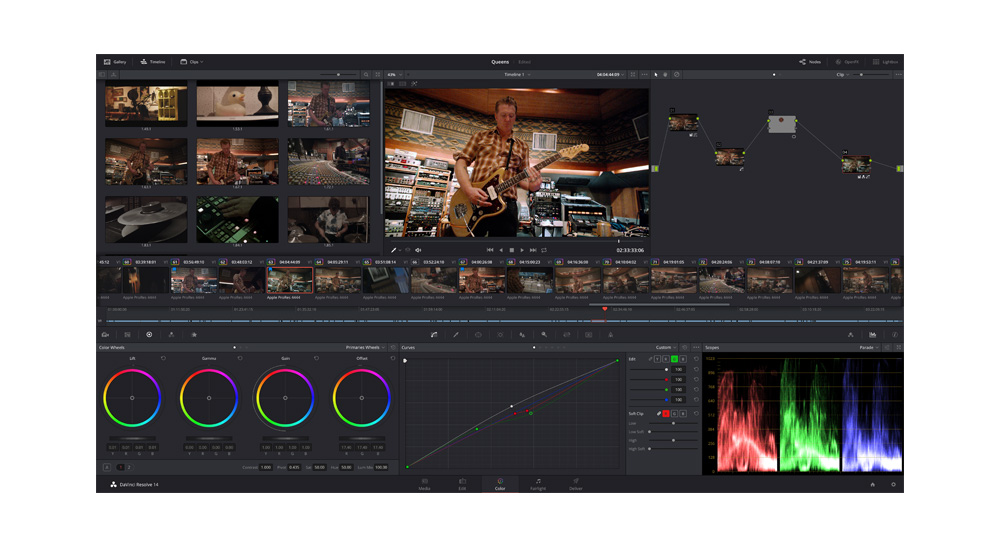
Task: Toggle the Nodes panel display
Action: [810, 62]
